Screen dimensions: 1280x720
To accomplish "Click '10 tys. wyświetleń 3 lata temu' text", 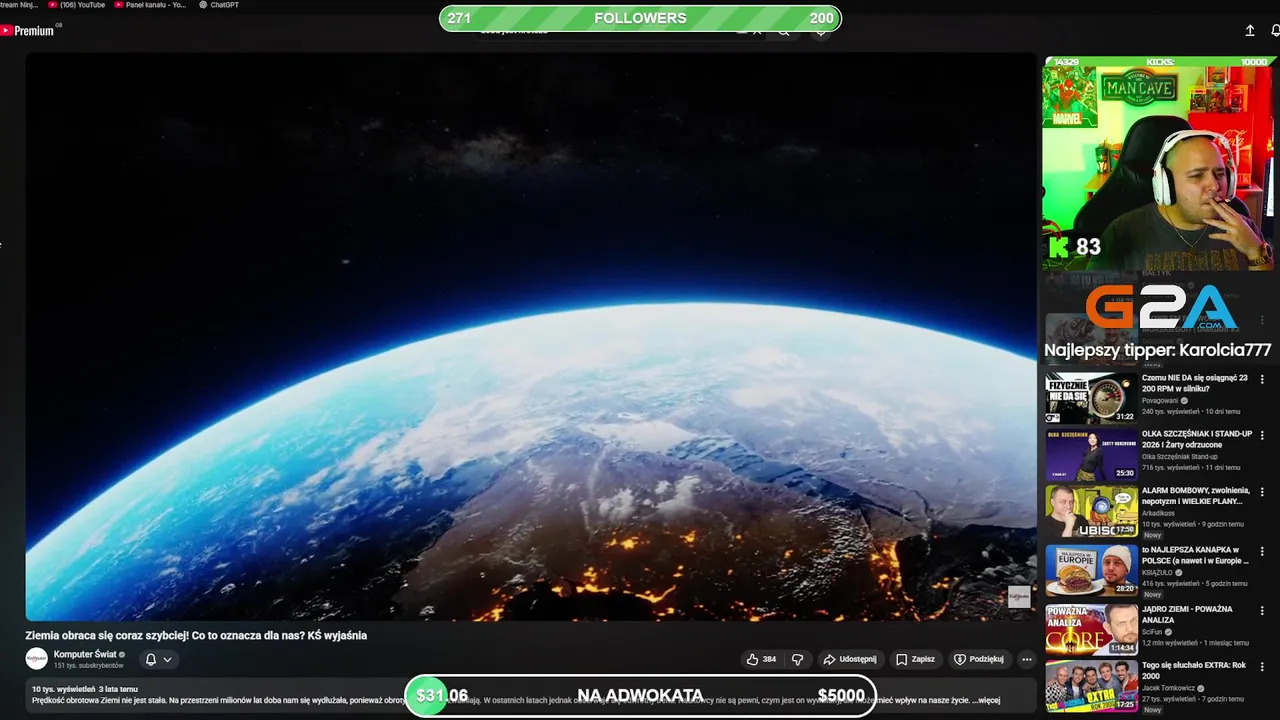I will point(85,689).
